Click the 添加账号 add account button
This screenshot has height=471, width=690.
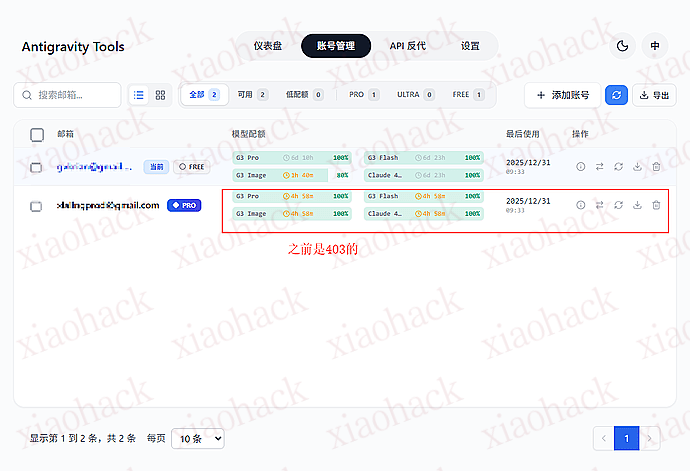tap(562, 95)
